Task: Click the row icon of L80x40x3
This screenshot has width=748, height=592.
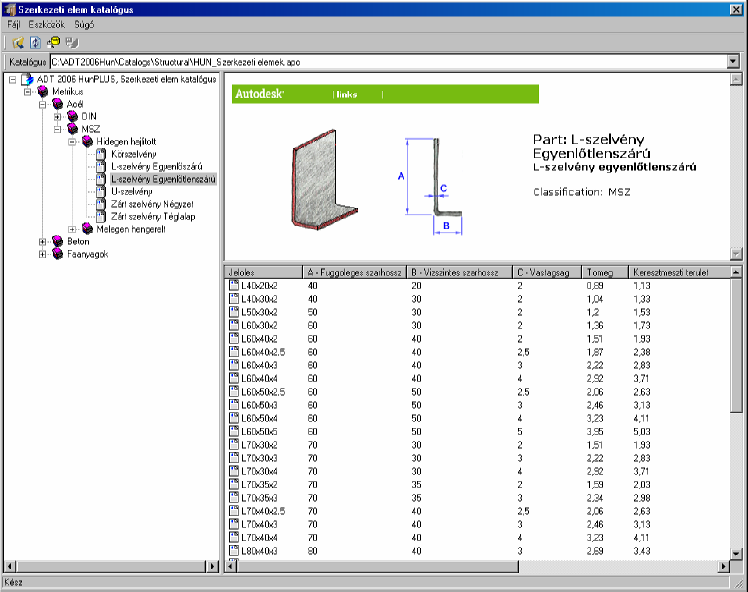Action: pyautogui.click(x=234, y=550)
